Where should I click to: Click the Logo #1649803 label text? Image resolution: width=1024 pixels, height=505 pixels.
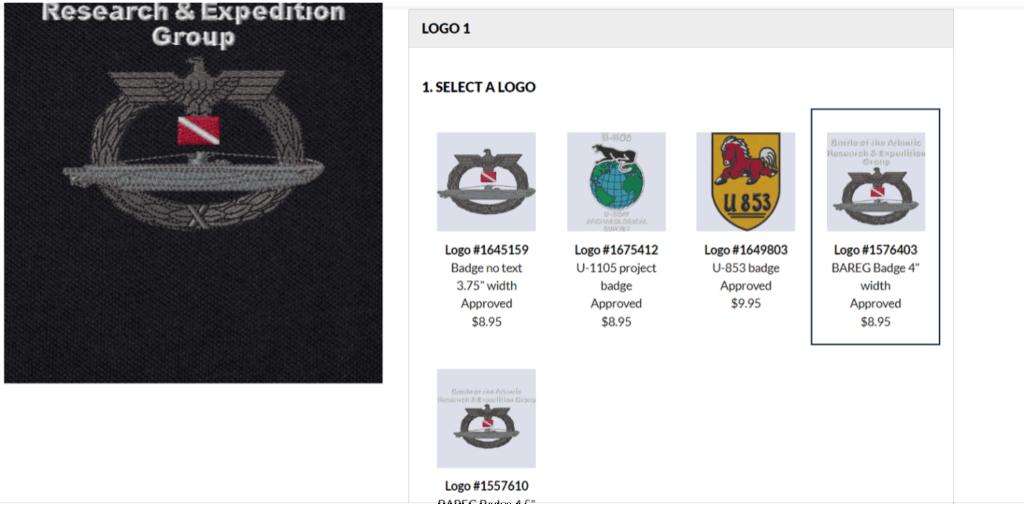(x=746, y=250)
